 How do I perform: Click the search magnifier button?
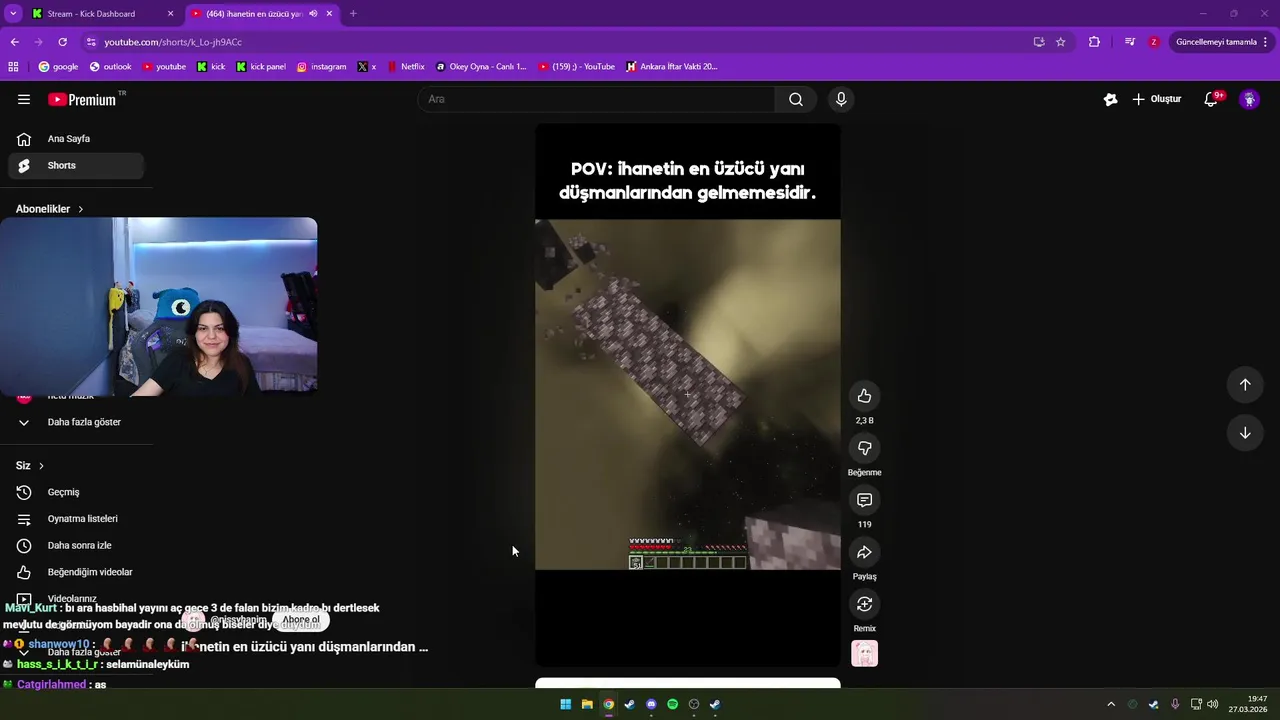point(796,99)
